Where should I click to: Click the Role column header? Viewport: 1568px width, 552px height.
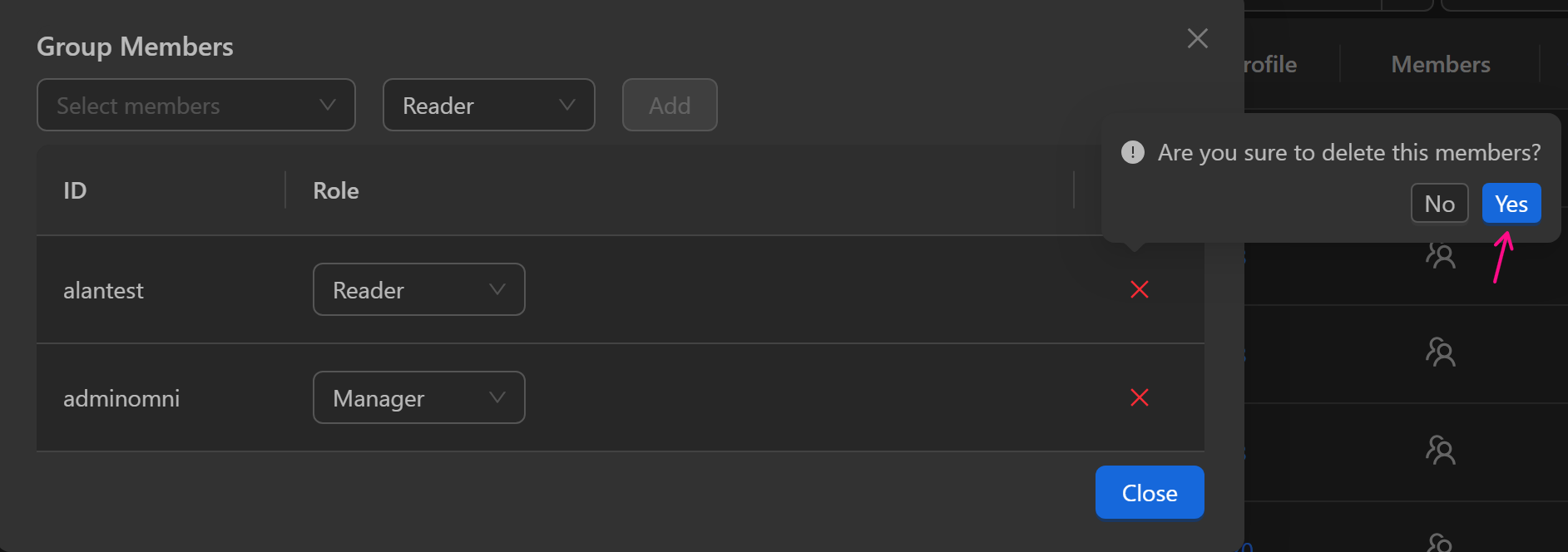pos(336,190)
